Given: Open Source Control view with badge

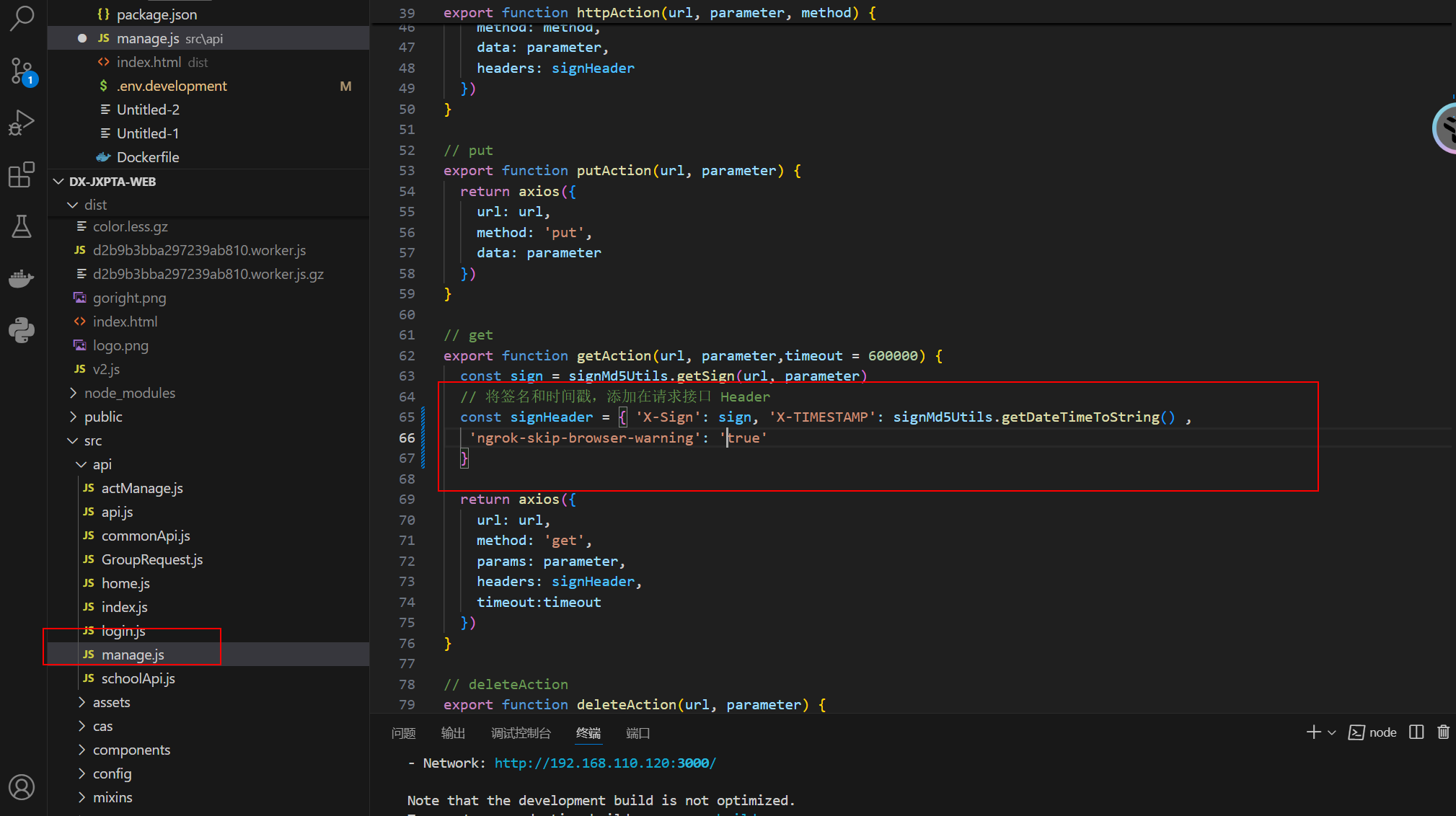Looking at the screenshot, I should (22, 71).
